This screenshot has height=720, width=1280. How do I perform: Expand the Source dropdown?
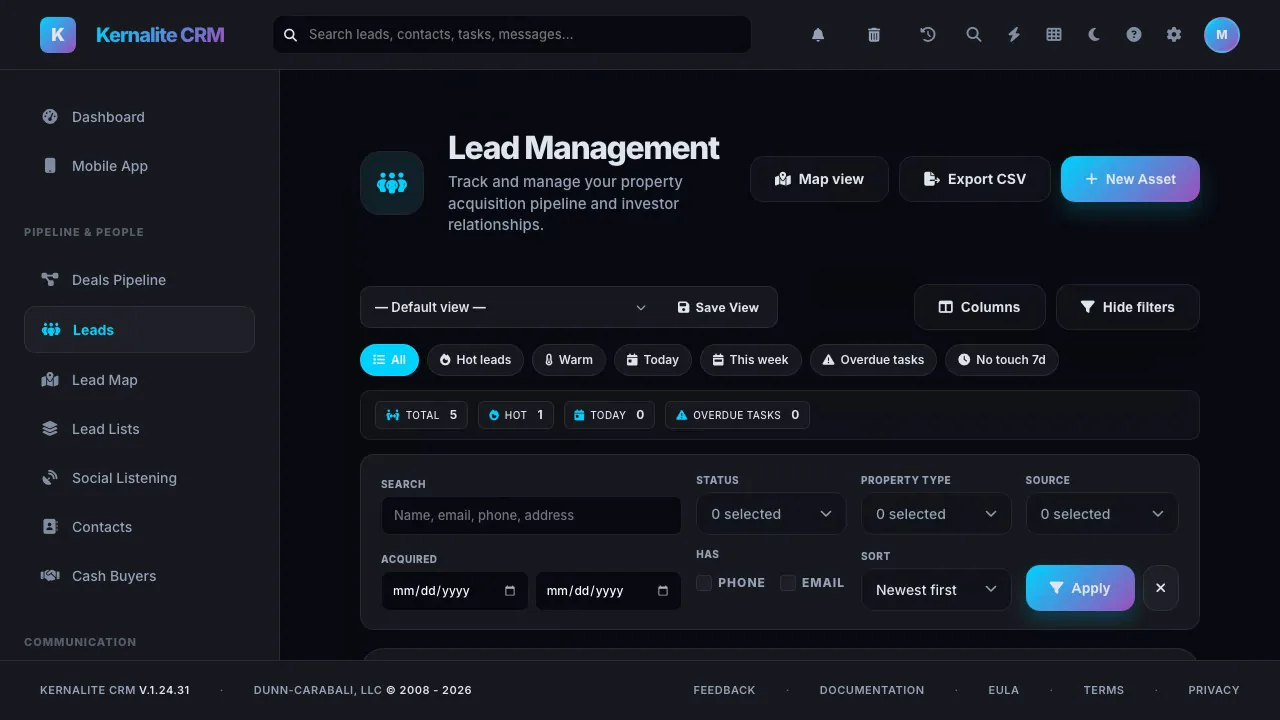[x=1102, y=514]
